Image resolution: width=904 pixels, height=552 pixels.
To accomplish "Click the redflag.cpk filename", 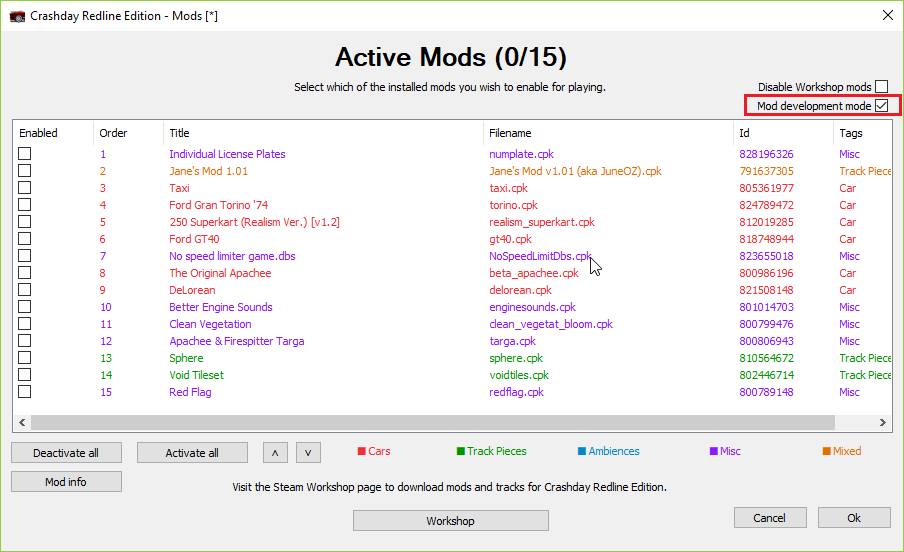I will point(517,392).
